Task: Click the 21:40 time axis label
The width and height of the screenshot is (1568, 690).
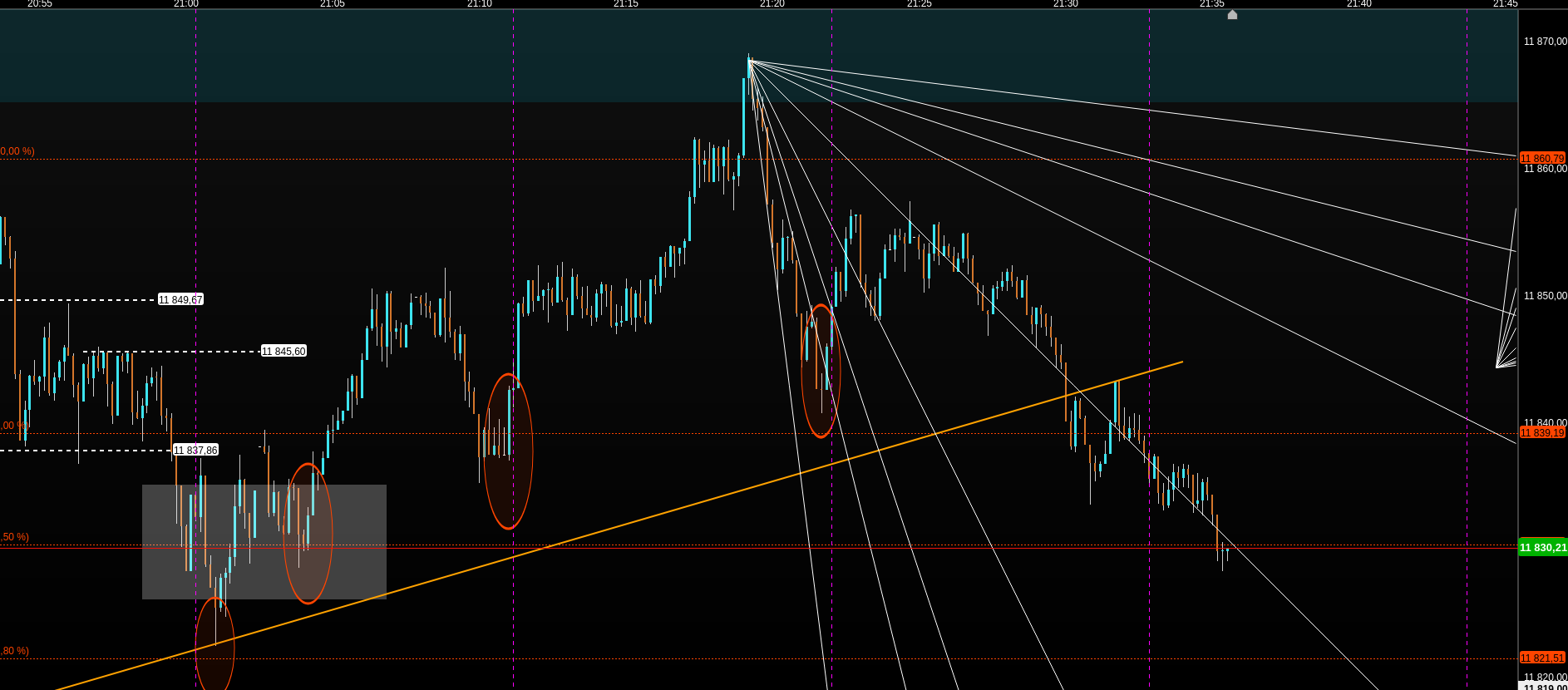Action: (1359, 4)
